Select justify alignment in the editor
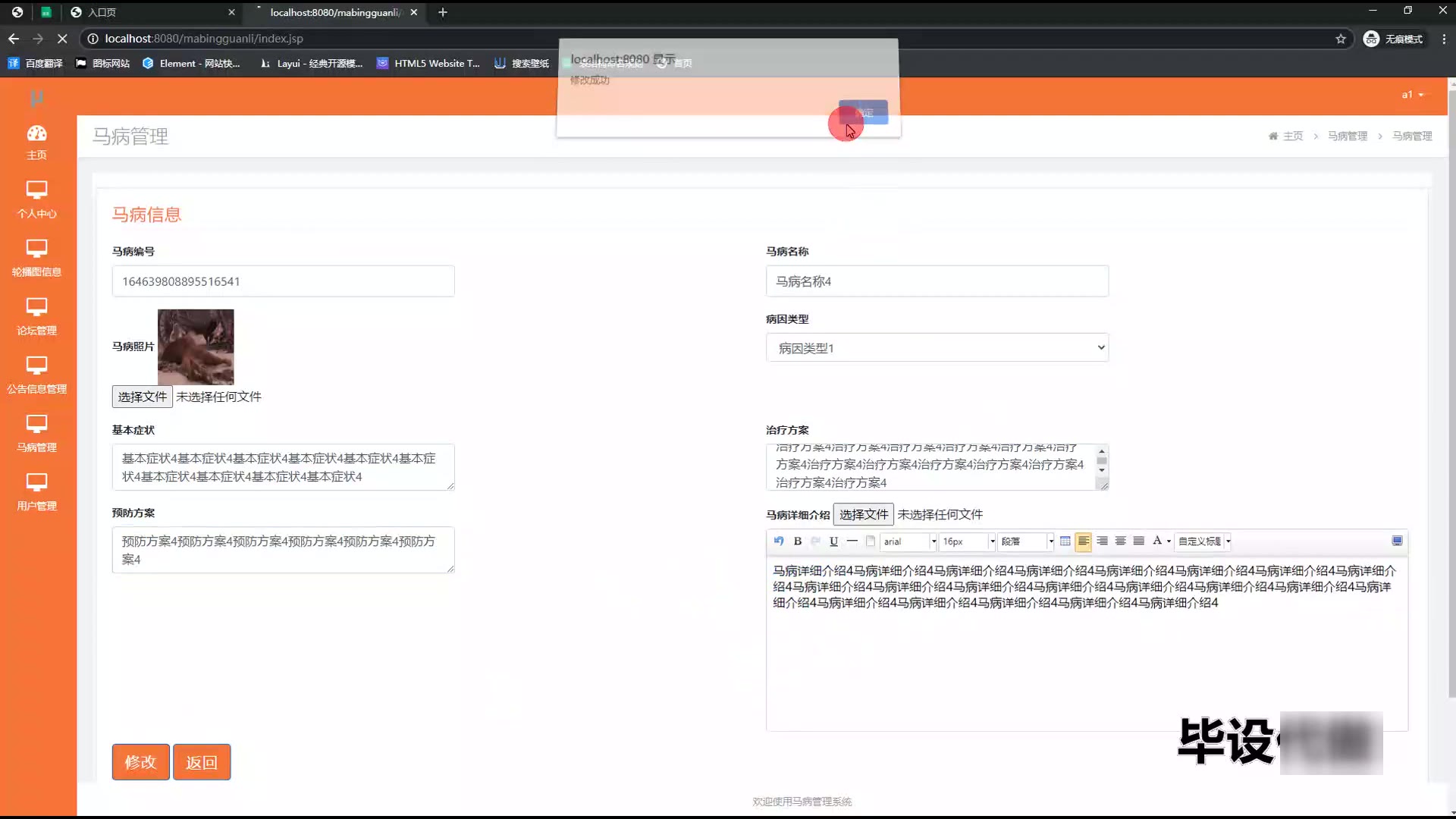Image resolution: width=1456 pixels, height=819 pixels. [1138, 541]
